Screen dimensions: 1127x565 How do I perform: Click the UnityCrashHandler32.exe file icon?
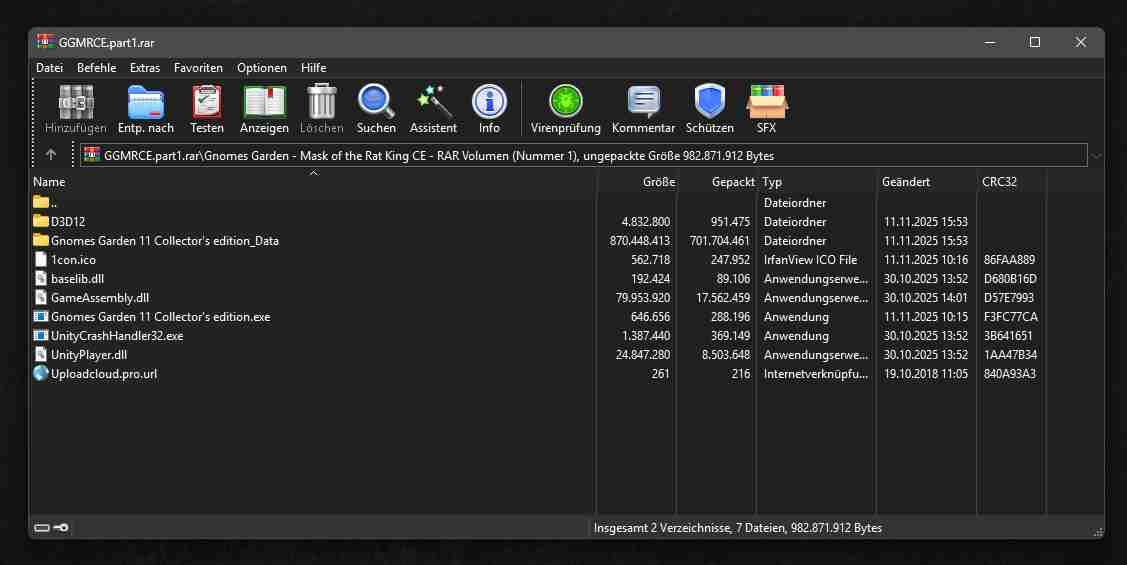tap(41, 336)
